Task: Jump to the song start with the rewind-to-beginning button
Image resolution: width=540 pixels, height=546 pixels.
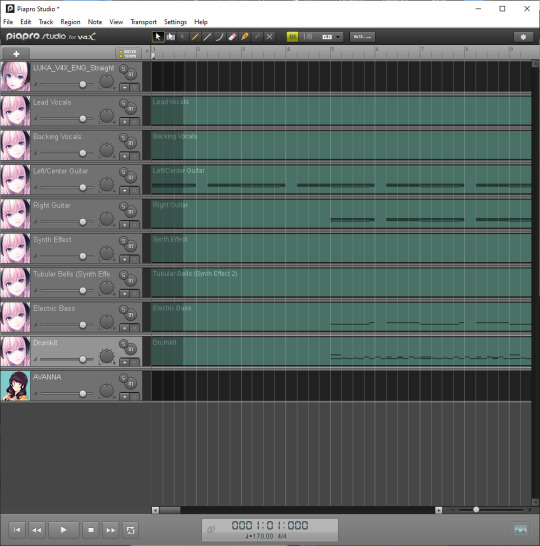Action: (x=17, y=530)
